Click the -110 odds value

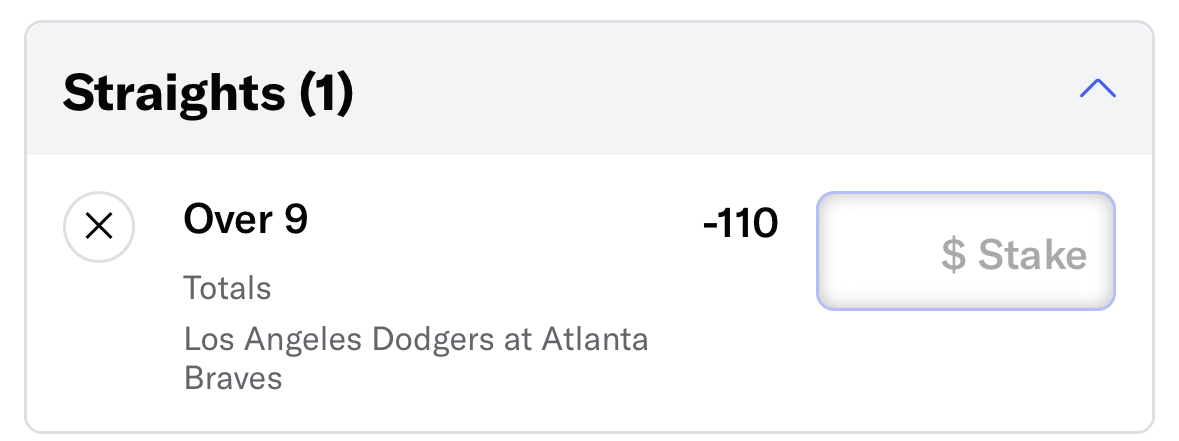click(740, 224)
